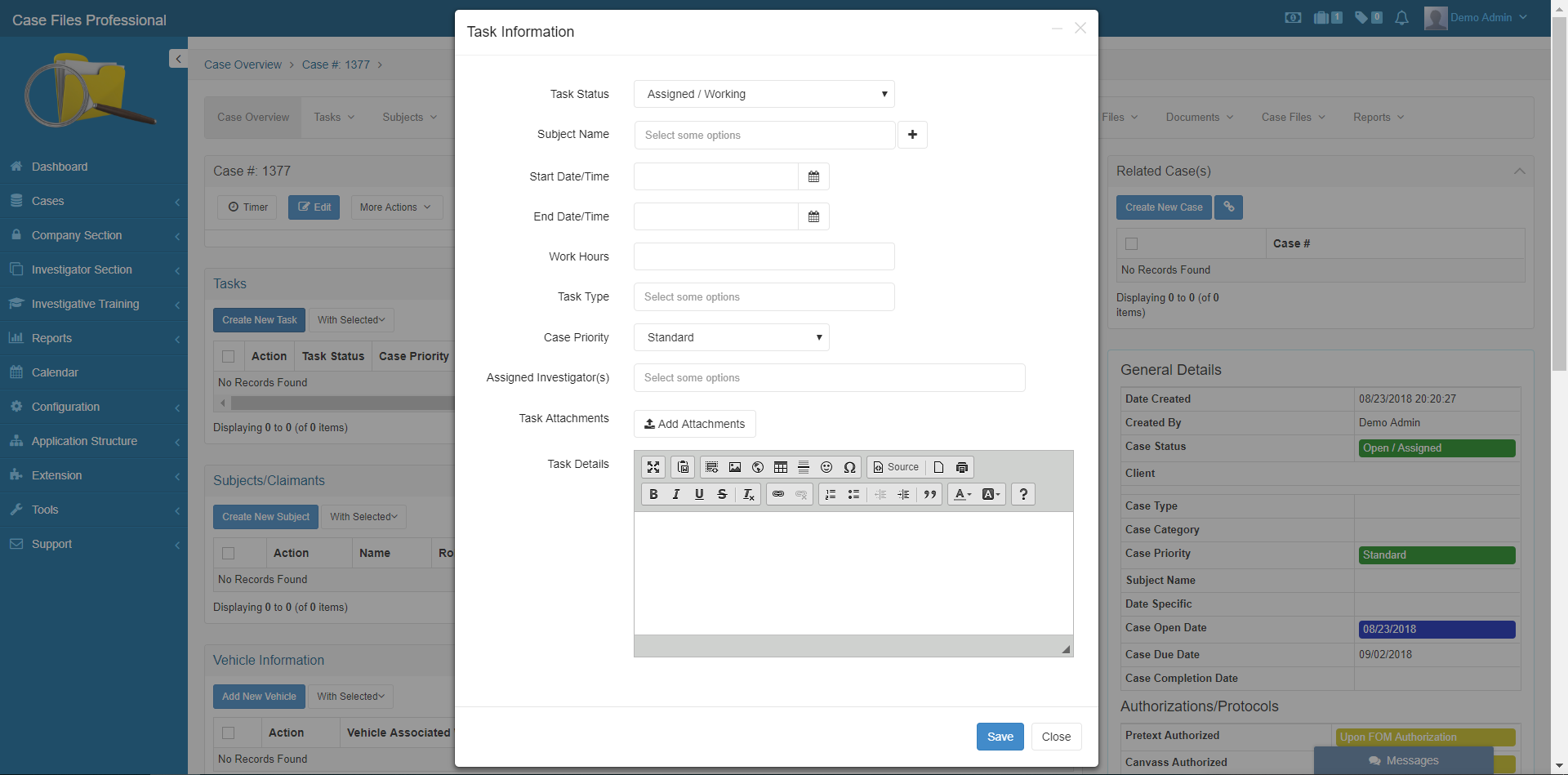Open With Selected dropdown in Tasks section
This screenshot has width=1568, height=775.
[x=351, y=320]
